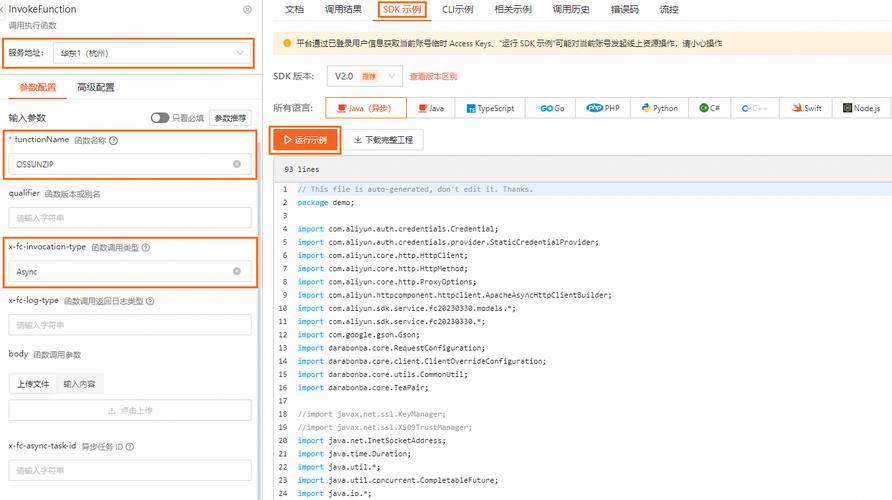This screenshot has width=892, height=500.
Task: Switch to the 相关示例 tab
Action: (513, 10)
